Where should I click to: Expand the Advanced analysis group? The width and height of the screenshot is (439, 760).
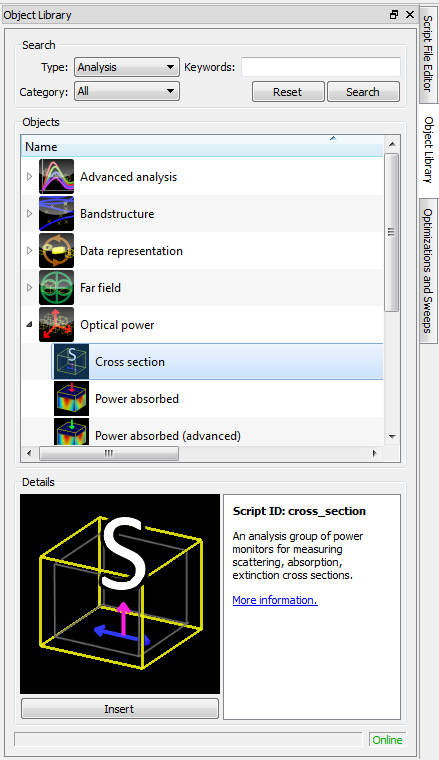(30, 176)
